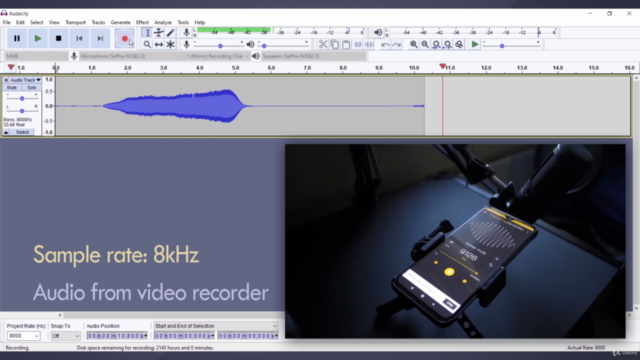
Task: Adjust the track gain slider
Action: tap(22, 98)
